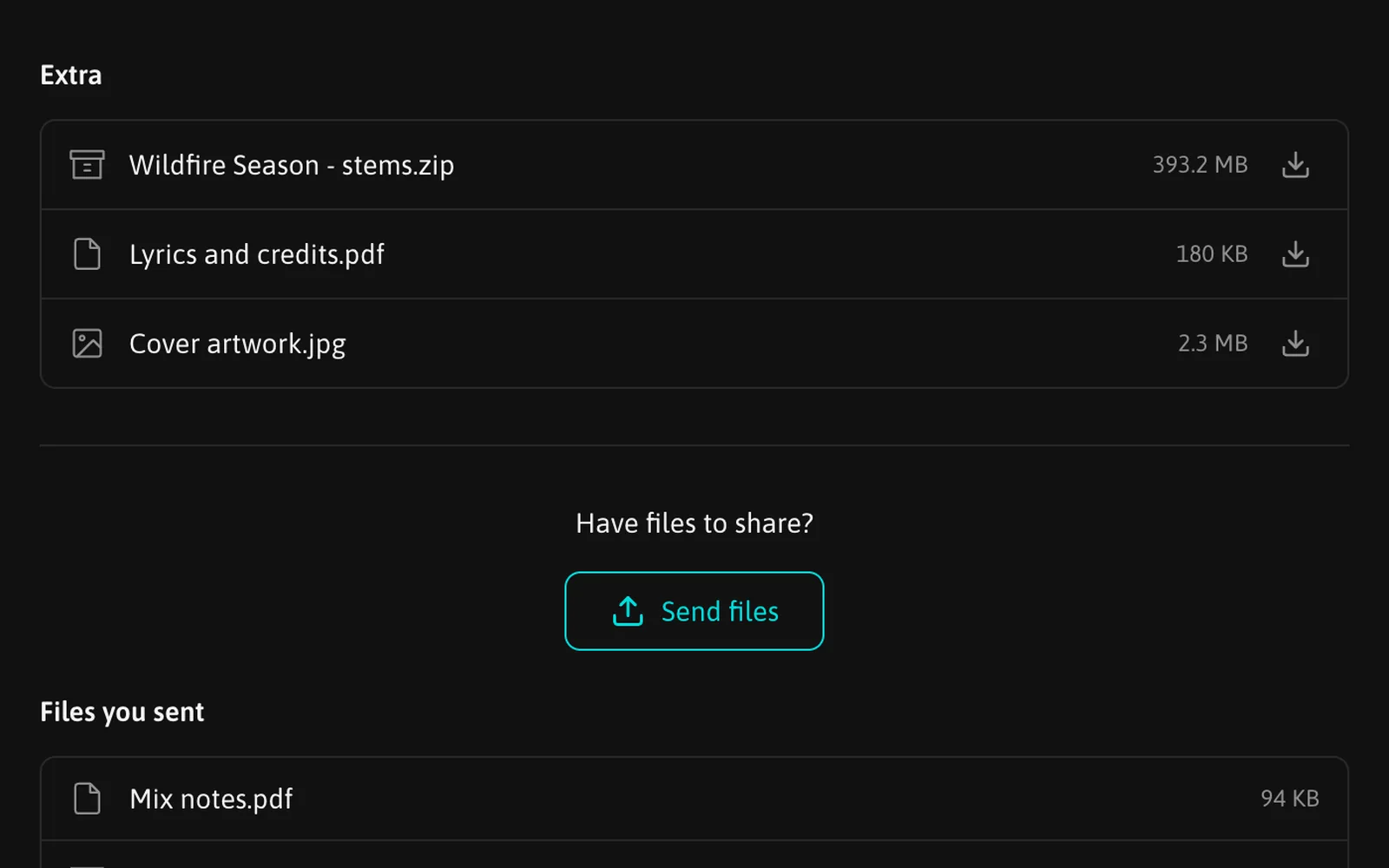Click the Send files button
Screen dimensions: 1389x868
[694, 611]
